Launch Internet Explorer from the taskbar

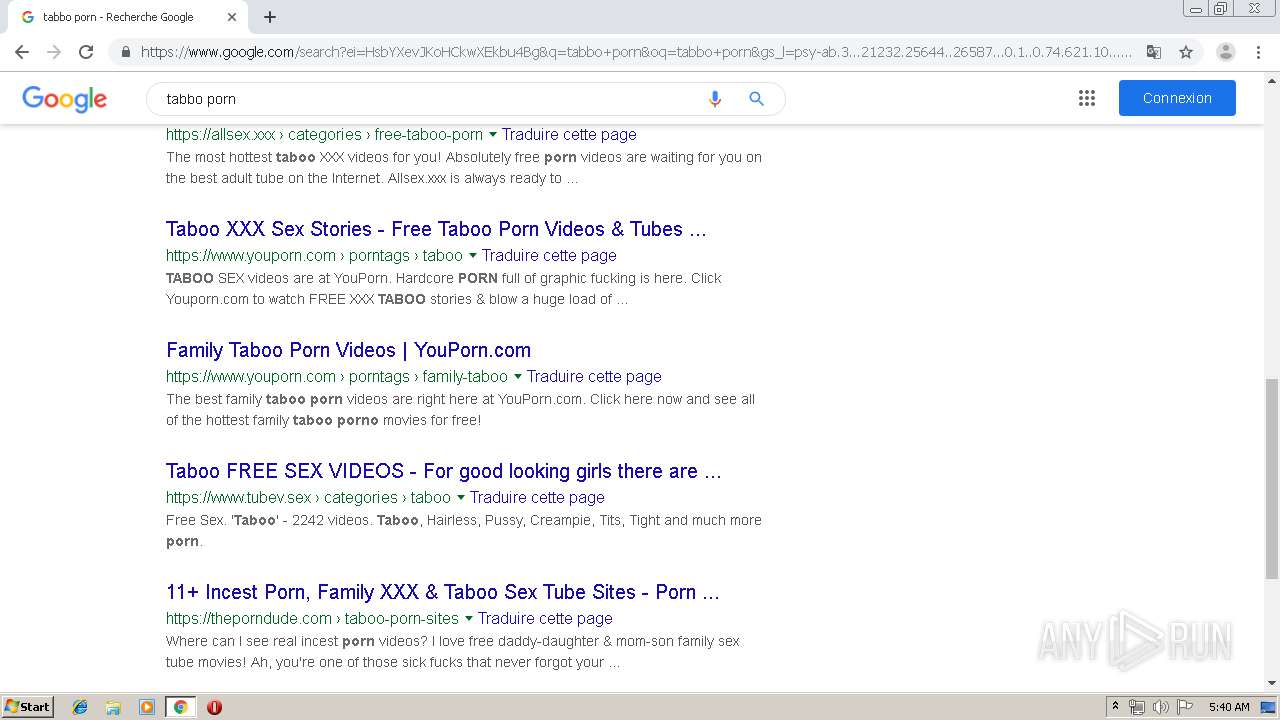point(80,707)
